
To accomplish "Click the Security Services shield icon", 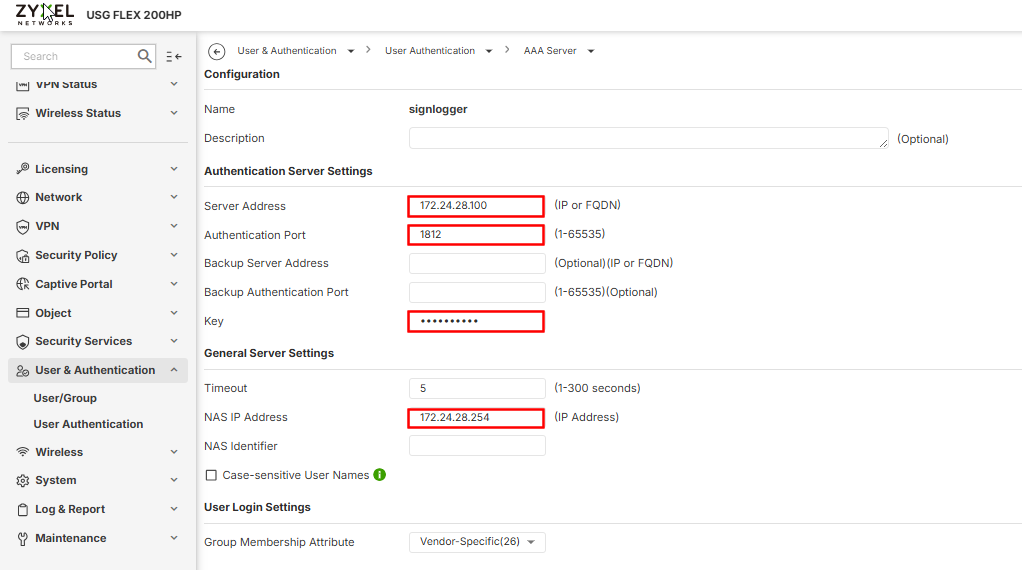I will pos(23,341).
